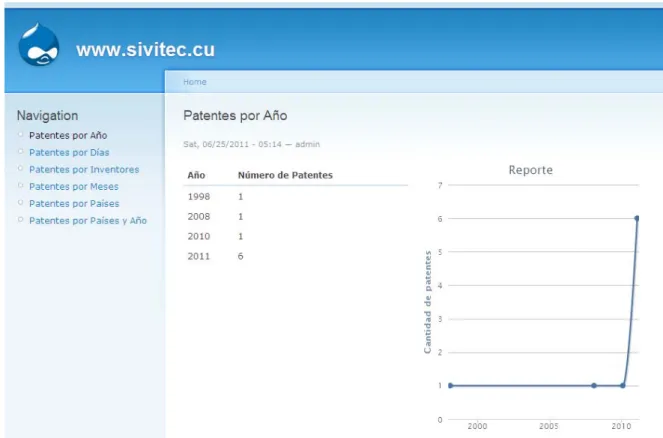Click the Patentes por Paises link
663x438 pixels.
(x=74, y=203)
